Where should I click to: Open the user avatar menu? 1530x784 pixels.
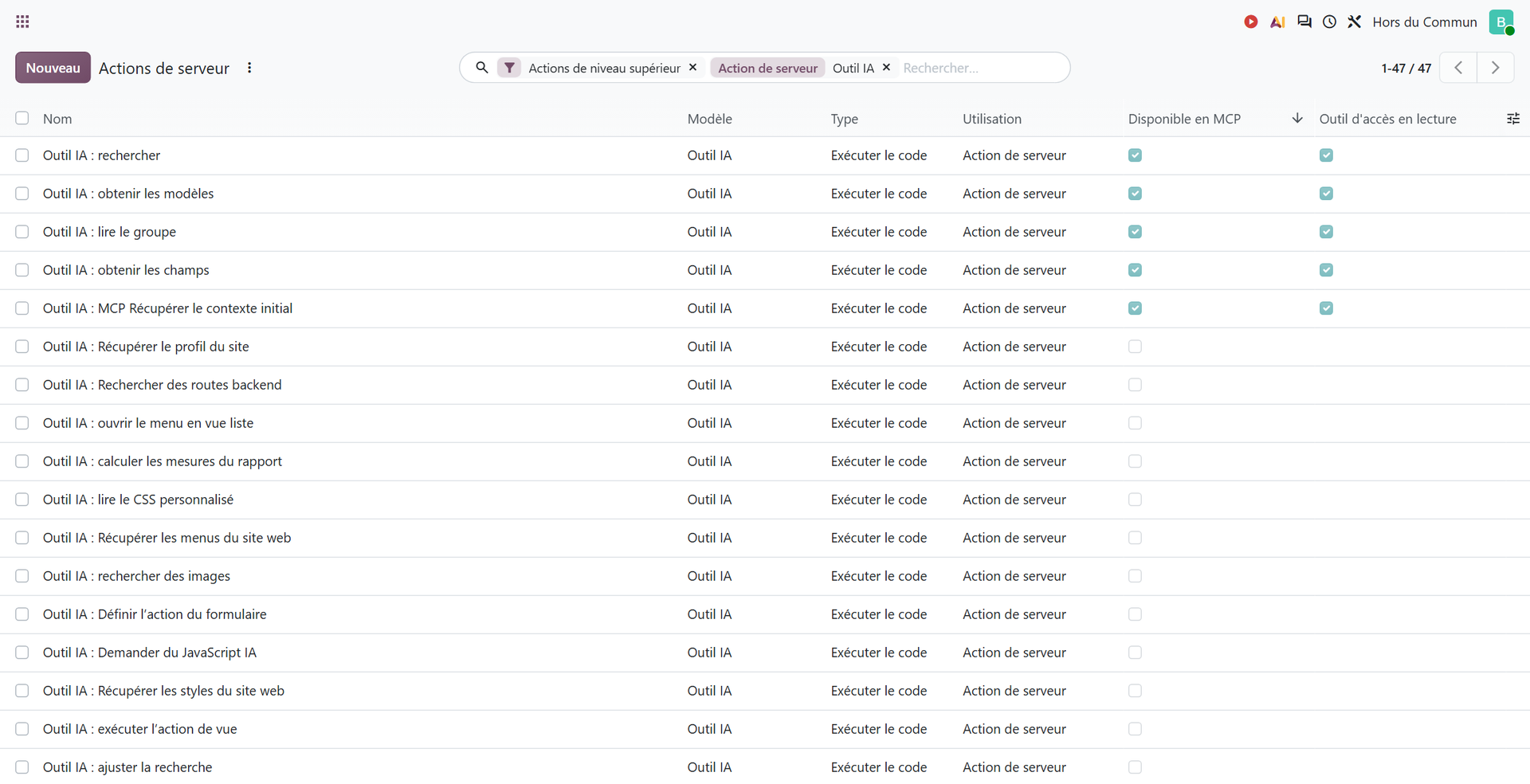[x=1501, y=22]
